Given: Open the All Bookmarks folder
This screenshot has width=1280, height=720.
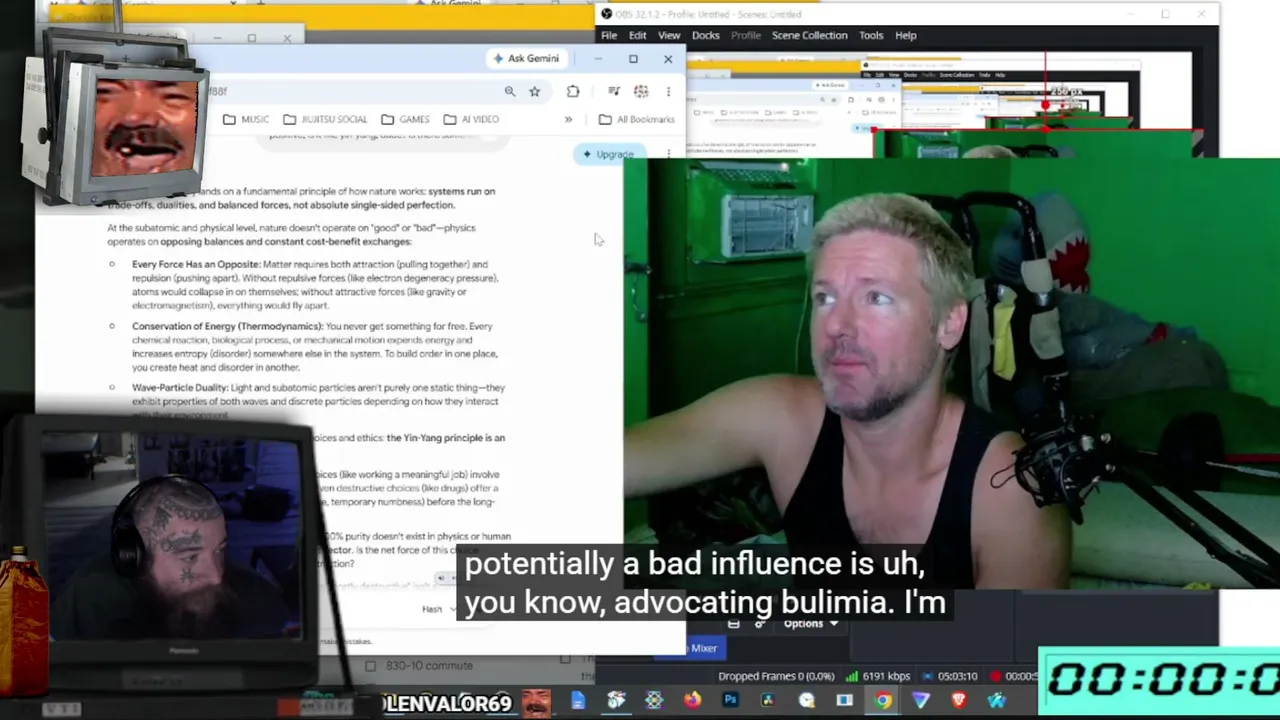Looking at the screenshot, I should pos(636,119).
